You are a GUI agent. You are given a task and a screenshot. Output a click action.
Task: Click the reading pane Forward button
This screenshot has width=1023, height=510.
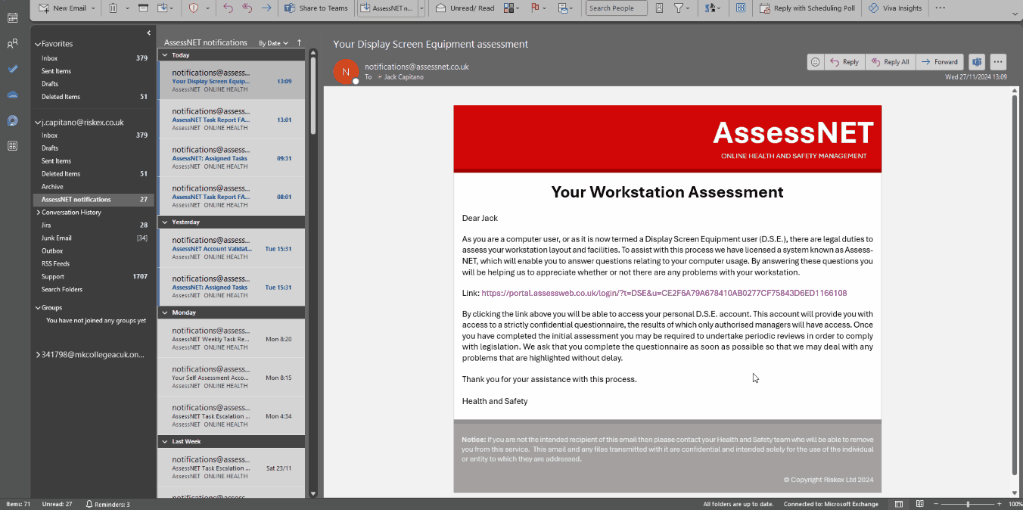click(939, 62)
